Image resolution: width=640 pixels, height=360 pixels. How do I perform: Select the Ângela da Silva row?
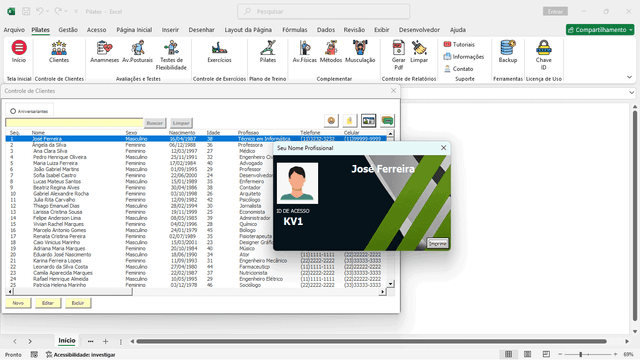point(196,145)
